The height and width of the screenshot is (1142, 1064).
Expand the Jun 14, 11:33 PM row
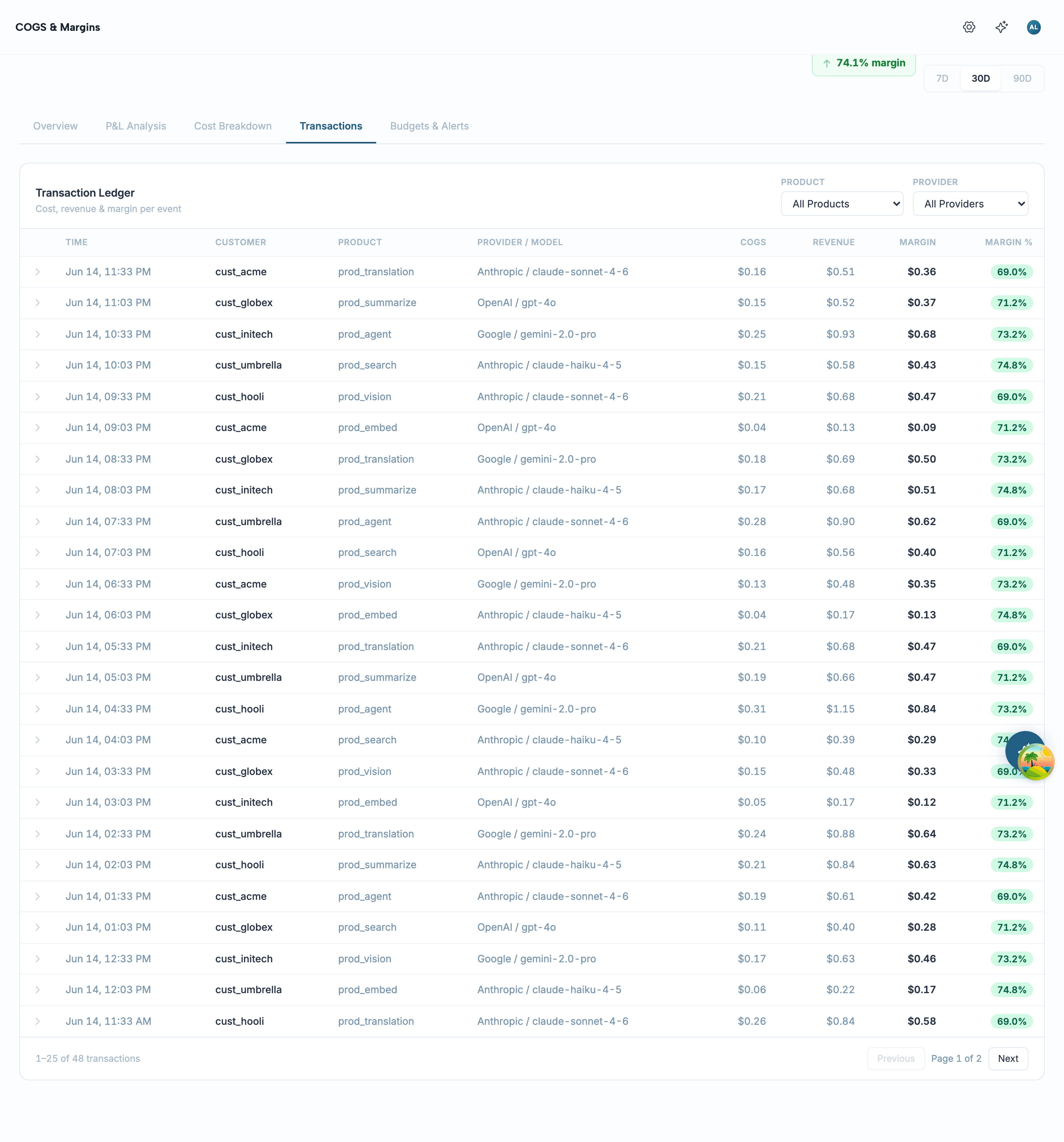tap(38, 272)
